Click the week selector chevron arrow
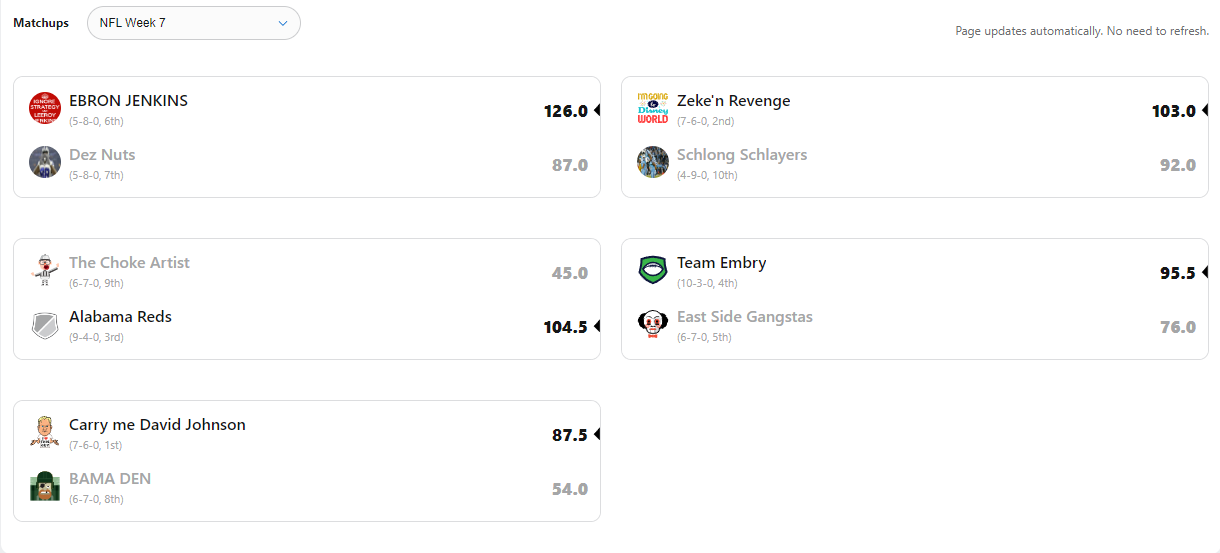Viewport: 1220px width, 553px height. (x=283, y=23)
